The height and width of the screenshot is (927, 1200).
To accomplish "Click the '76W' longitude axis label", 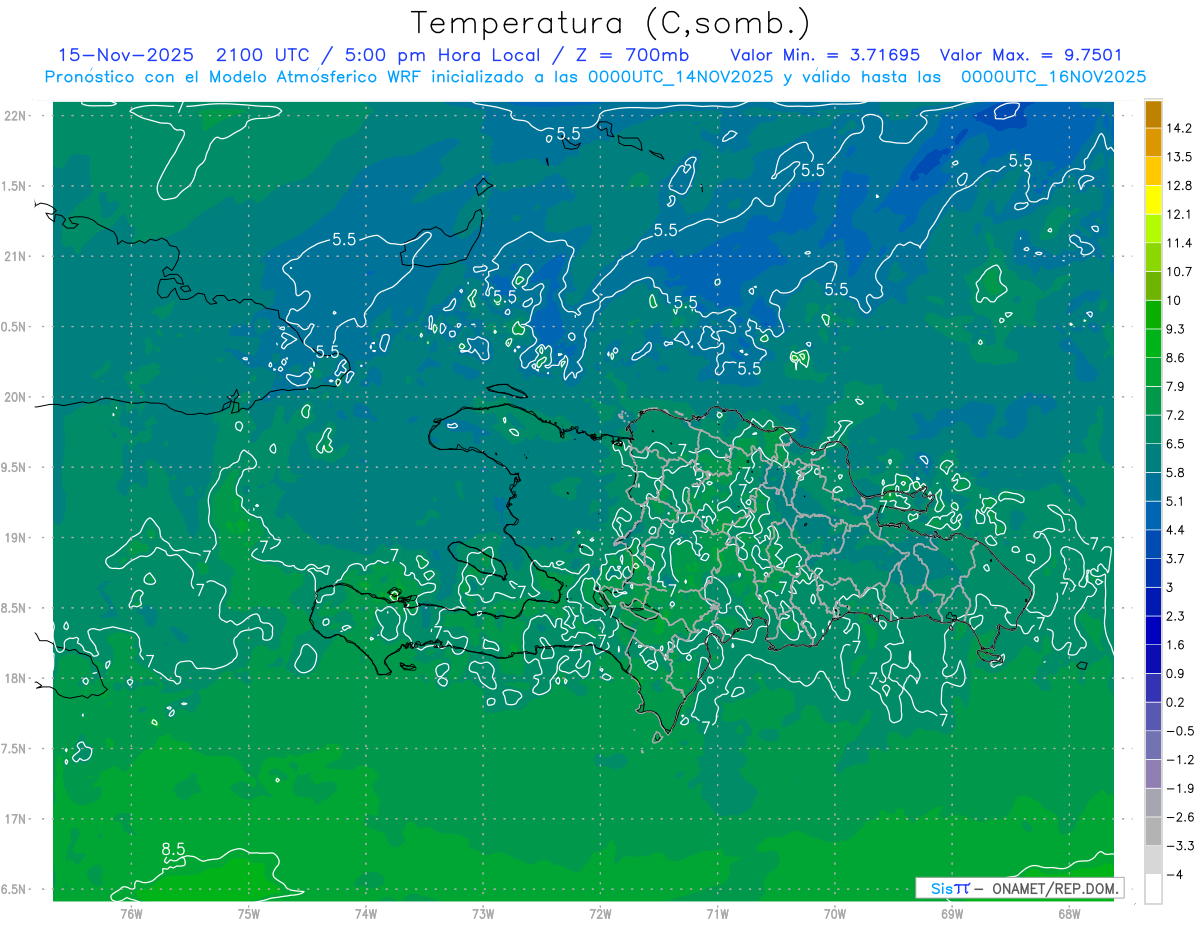I will coord(131,914).
